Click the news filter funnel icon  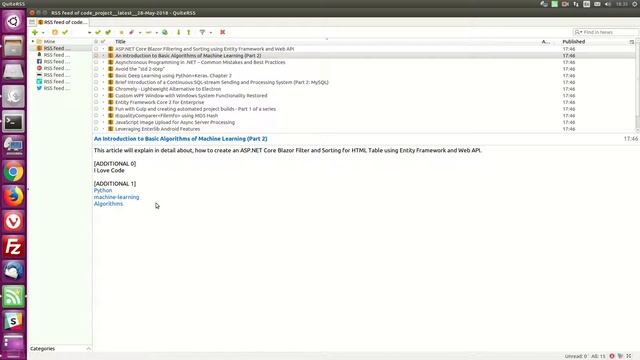point(202,32)
